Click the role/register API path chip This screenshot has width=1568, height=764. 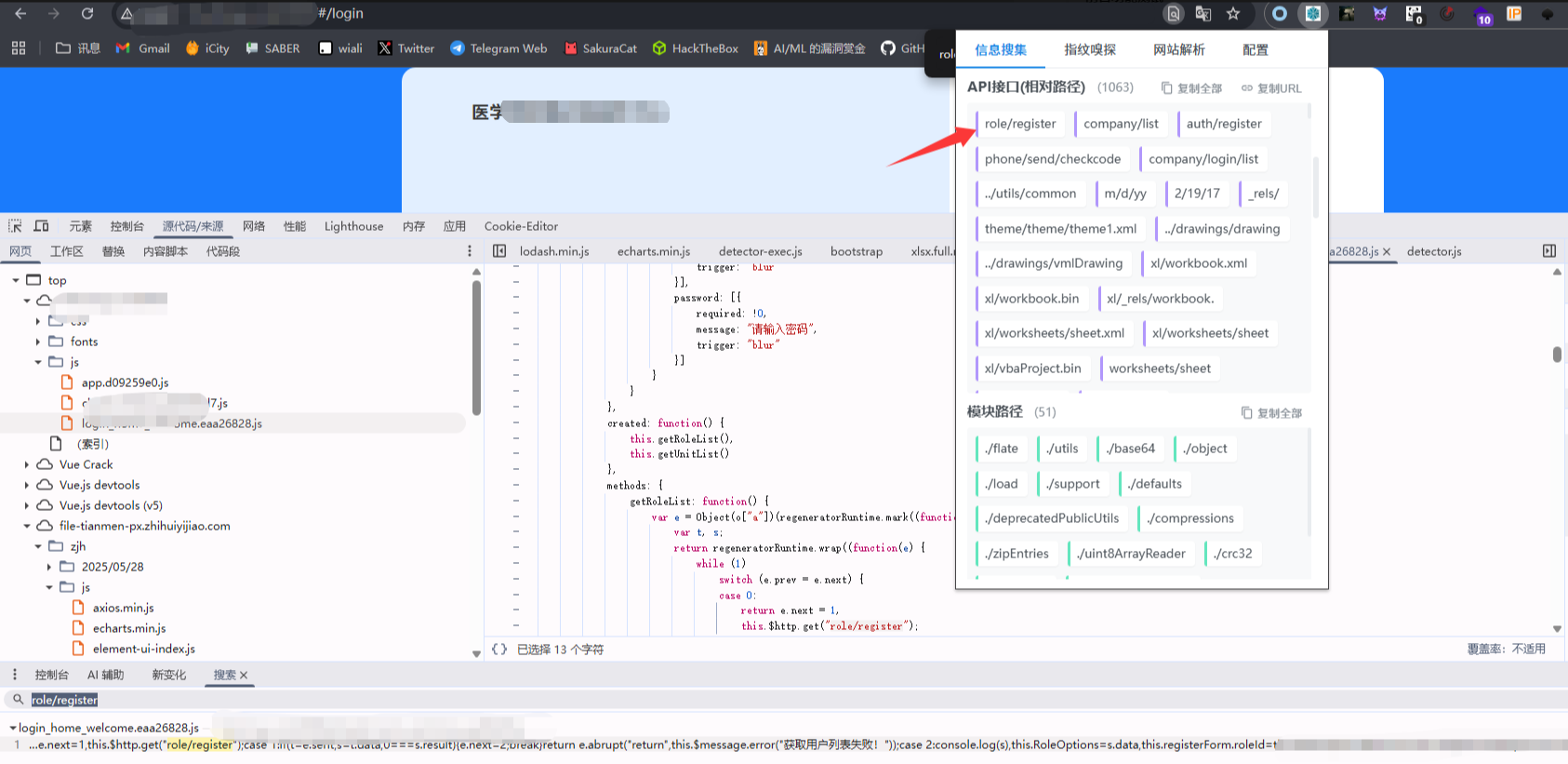click(1020, 124)
